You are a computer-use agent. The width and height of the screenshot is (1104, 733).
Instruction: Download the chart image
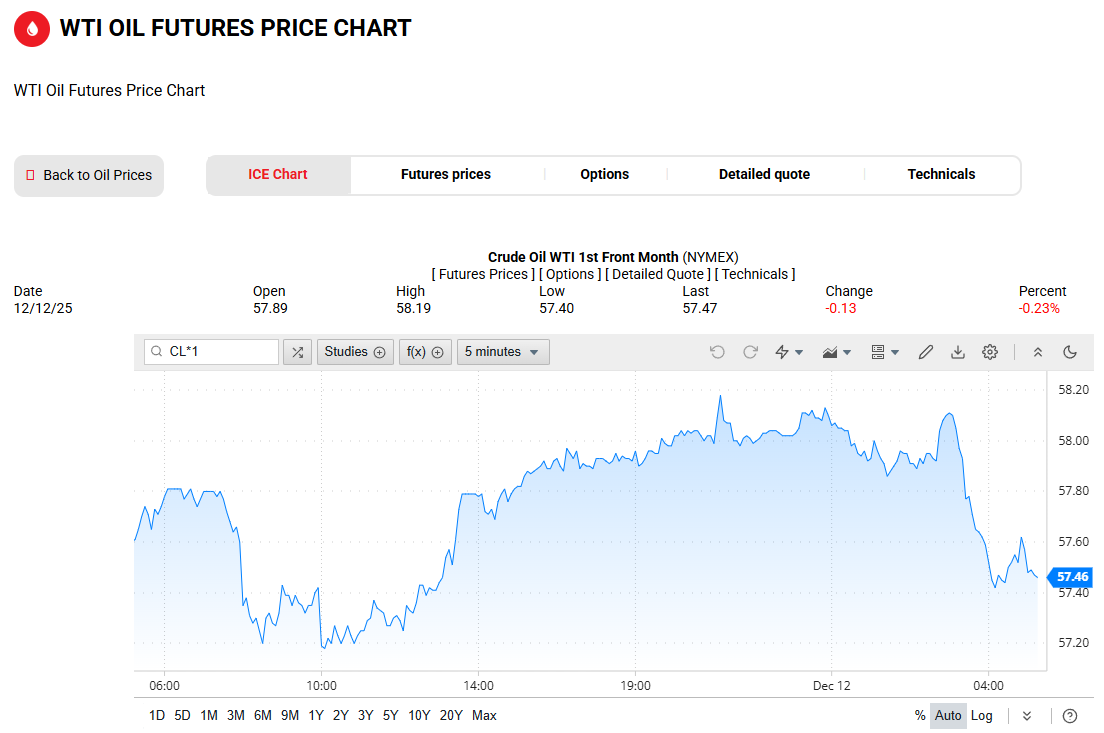coord(958,352)
